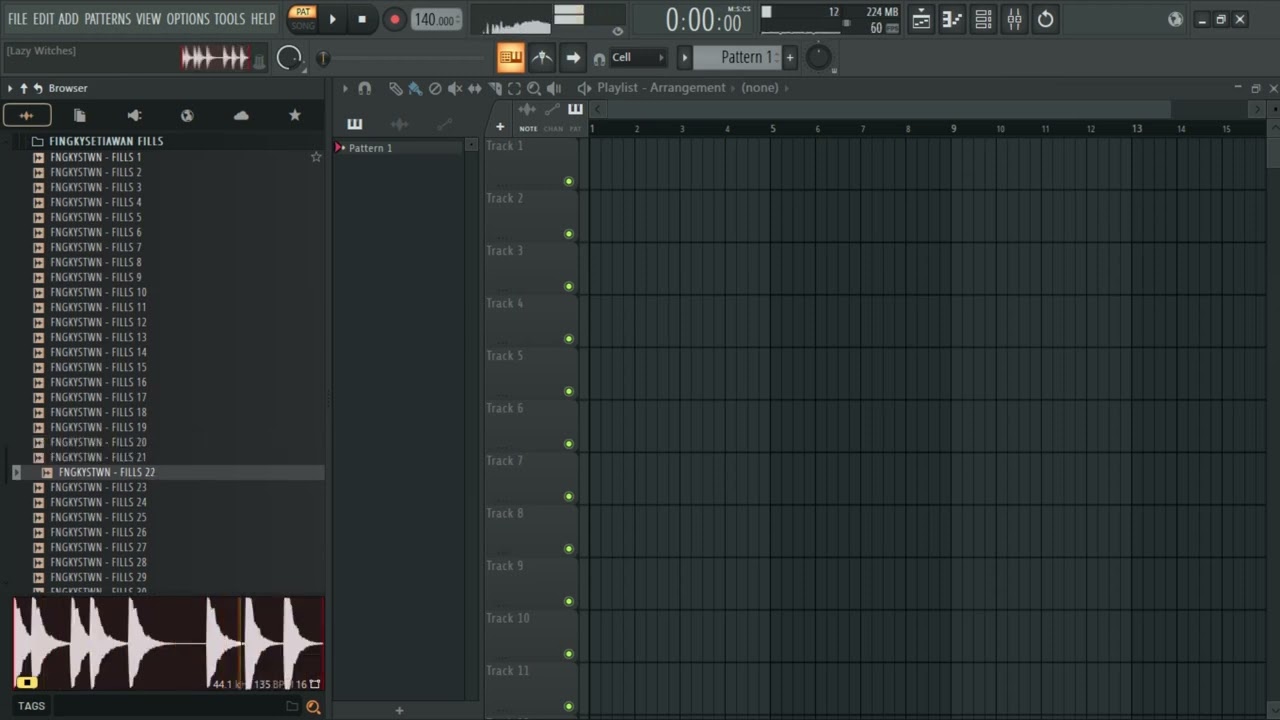Click the up arrow in Browser header

(24, 88)
